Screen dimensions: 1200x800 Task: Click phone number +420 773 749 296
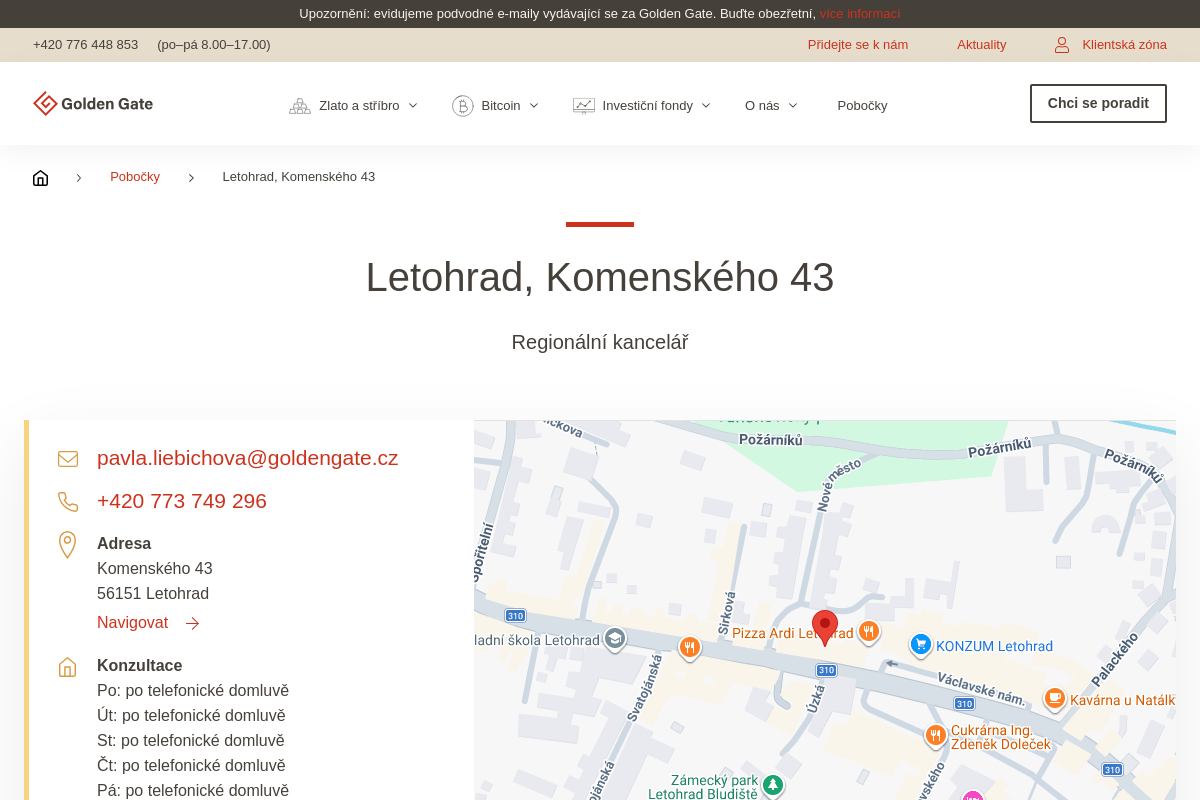182,501
